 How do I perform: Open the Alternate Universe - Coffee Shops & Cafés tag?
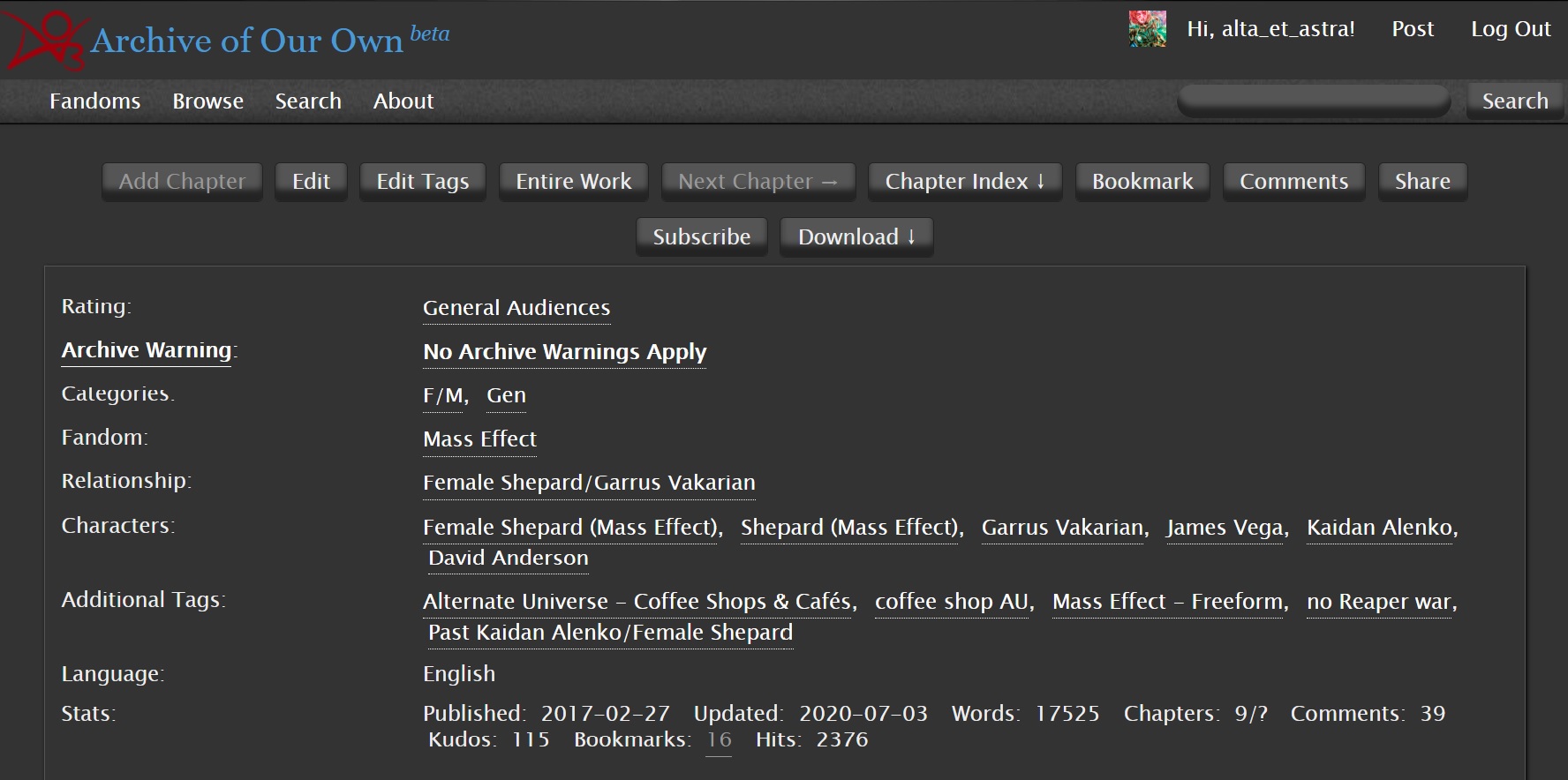[x=637, y=602]
